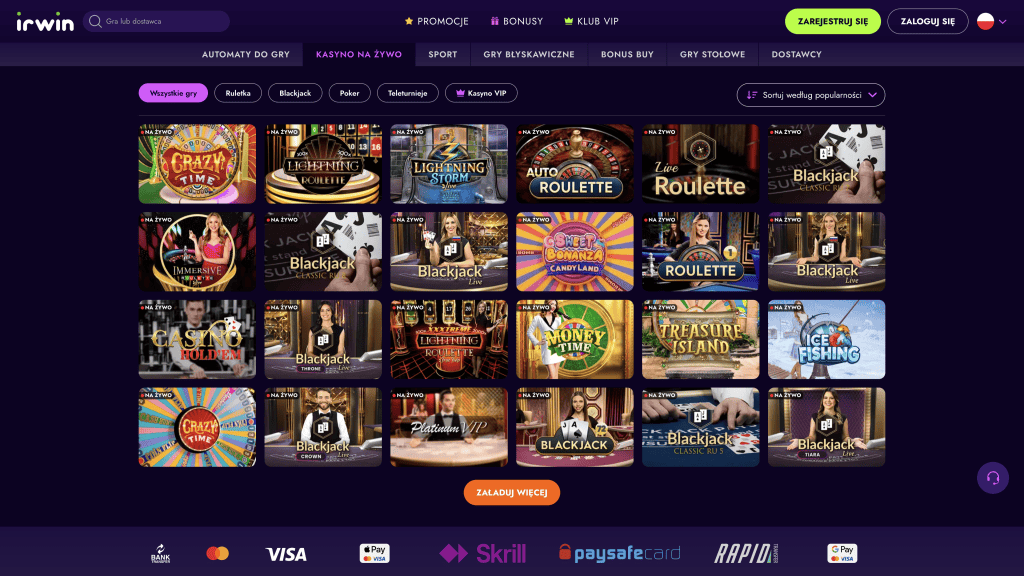Click the paysafecard logo

620,554
